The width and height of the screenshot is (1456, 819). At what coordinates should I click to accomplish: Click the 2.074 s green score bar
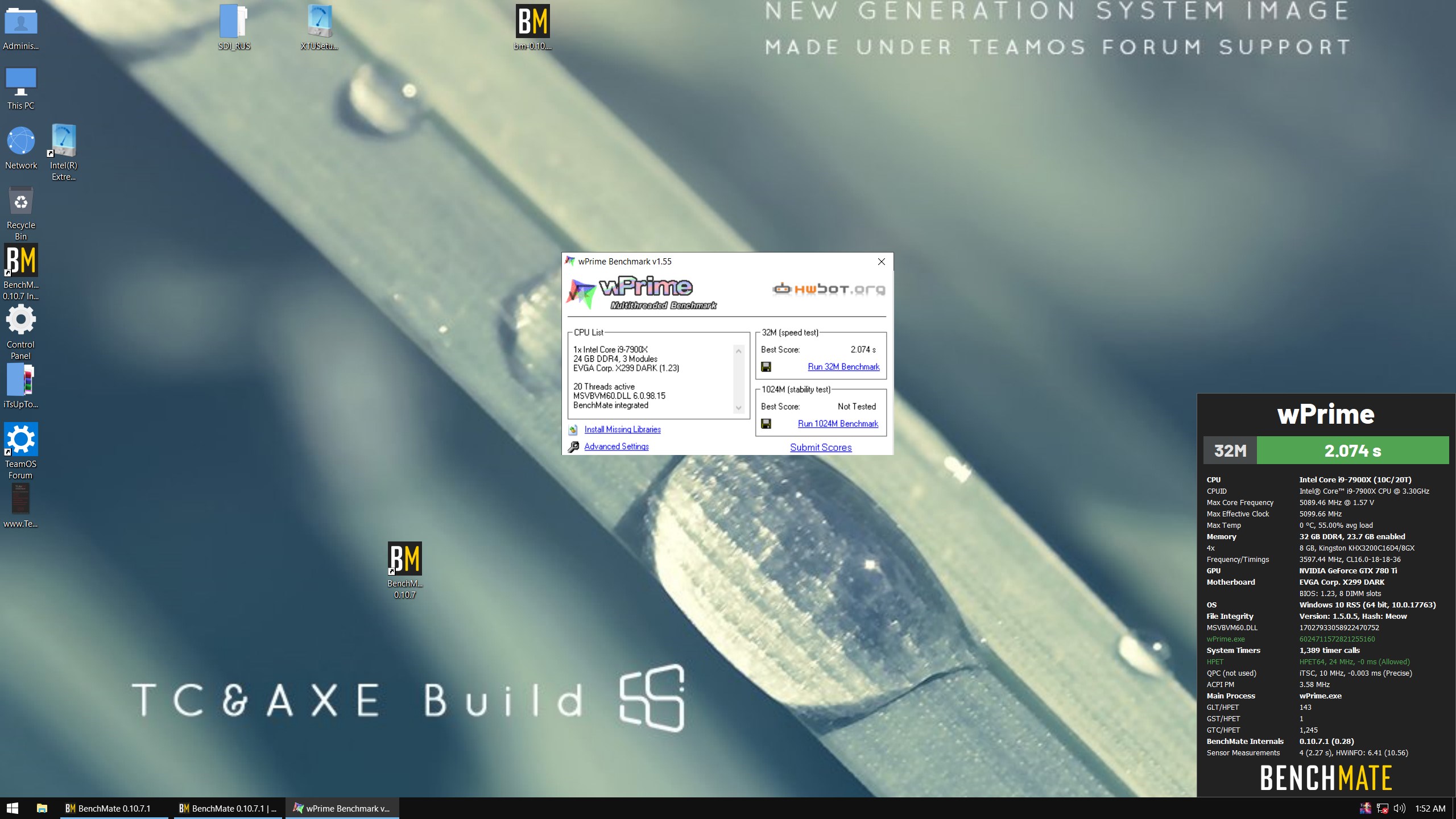pyautogui.click(x=1352, y=450)
